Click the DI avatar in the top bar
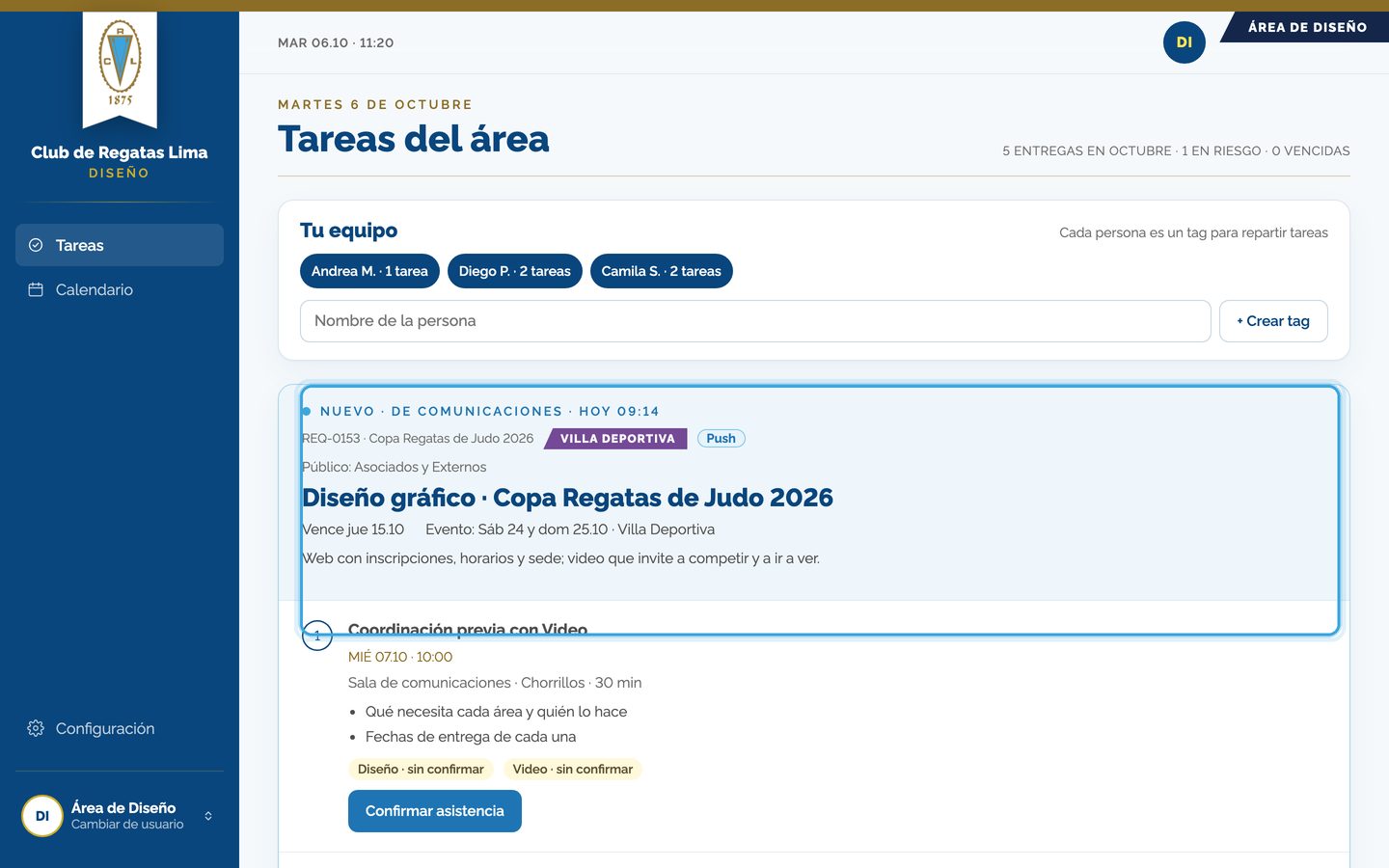1389x868 pixels. click(x=1185, y=42)
